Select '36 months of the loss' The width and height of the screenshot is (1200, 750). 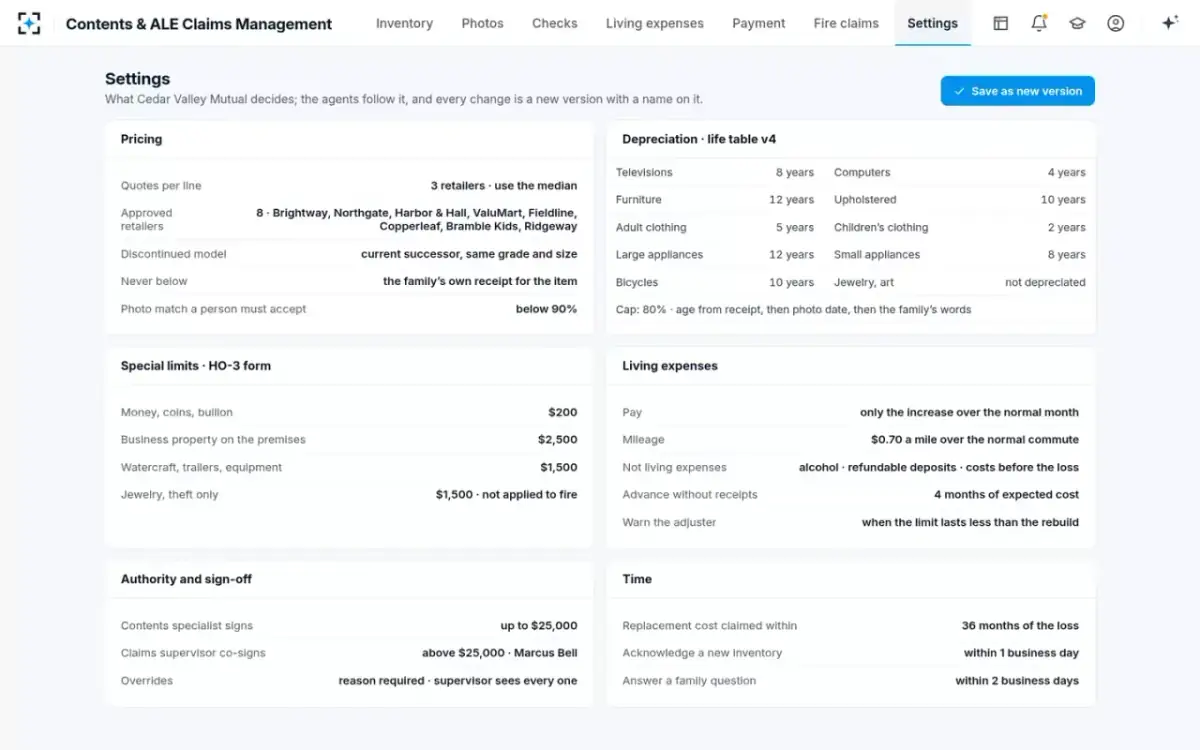click(x=1020, y=626)
